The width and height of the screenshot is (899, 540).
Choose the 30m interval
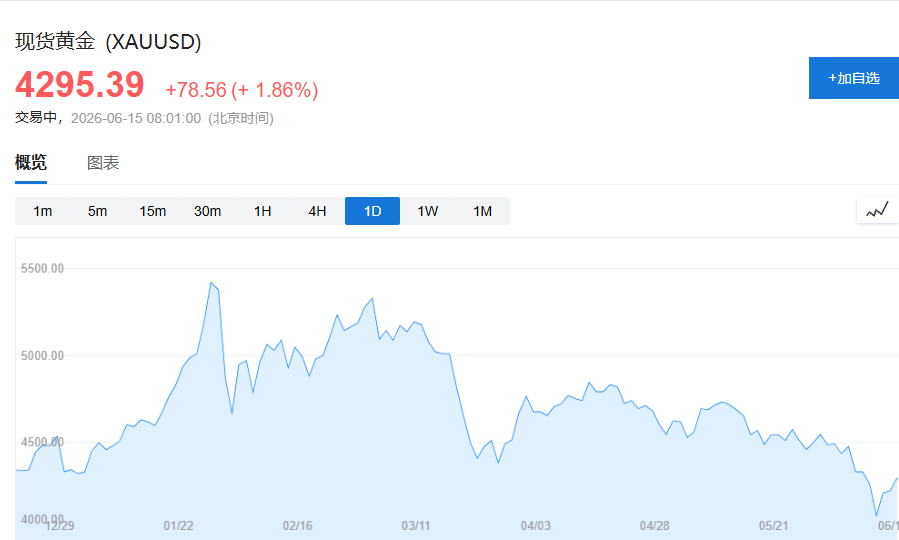point(208,211)
